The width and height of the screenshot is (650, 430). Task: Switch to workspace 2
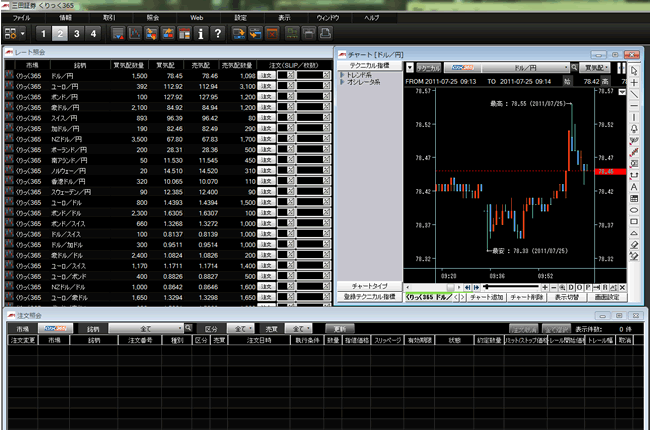pyautogui.click(x=60, y=34)
